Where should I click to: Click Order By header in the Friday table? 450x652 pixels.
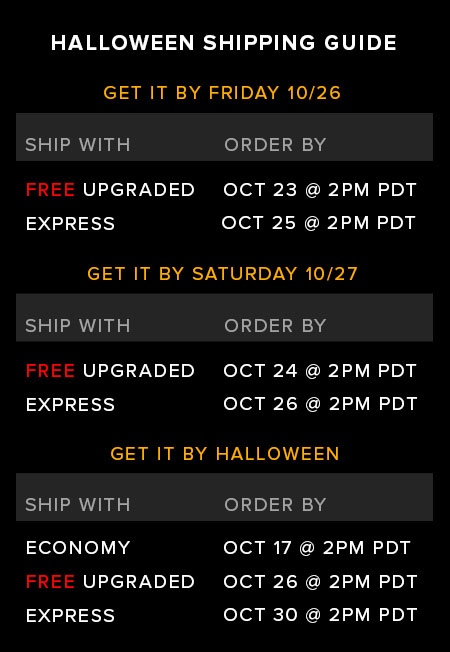tap(275, 145)
